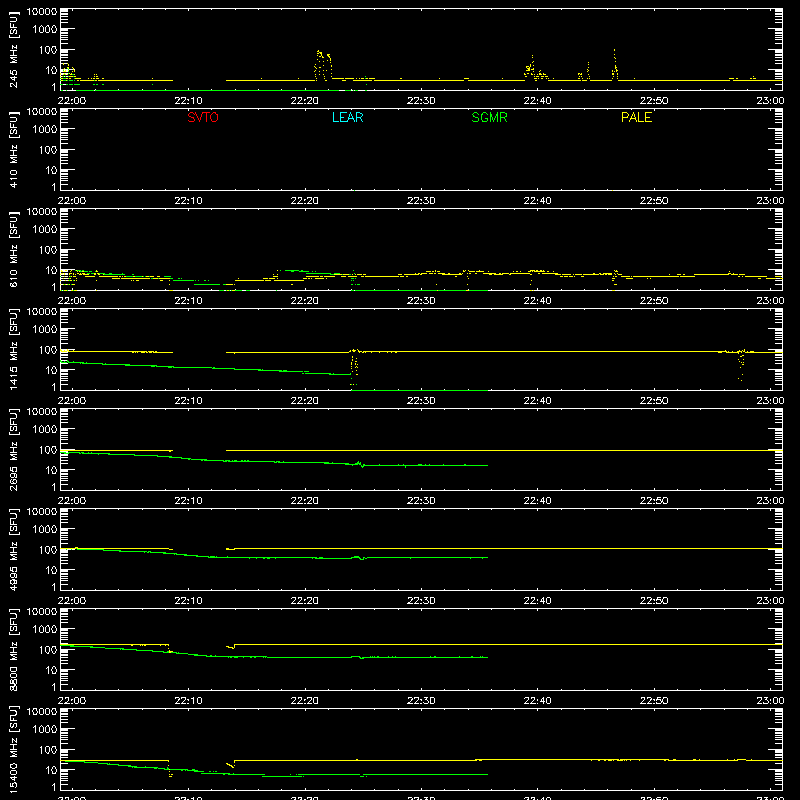Select the 2695 MHz [SFU] axis label

(13, 449)
